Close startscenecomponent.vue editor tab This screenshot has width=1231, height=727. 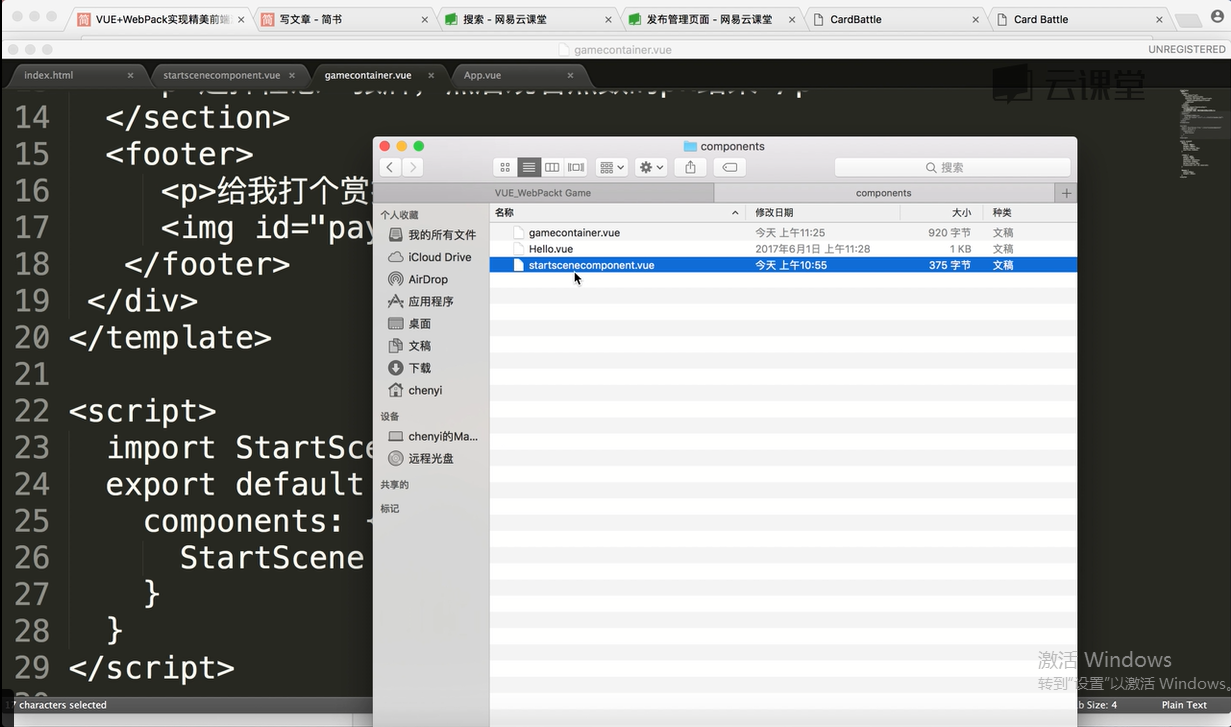(290, 75)
